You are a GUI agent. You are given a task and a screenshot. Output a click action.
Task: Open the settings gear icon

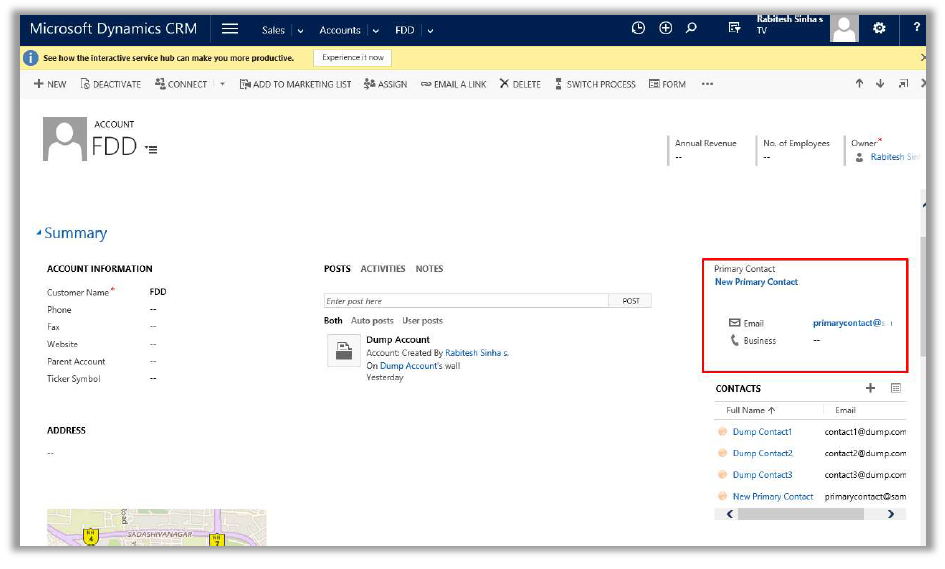point(879,29)
